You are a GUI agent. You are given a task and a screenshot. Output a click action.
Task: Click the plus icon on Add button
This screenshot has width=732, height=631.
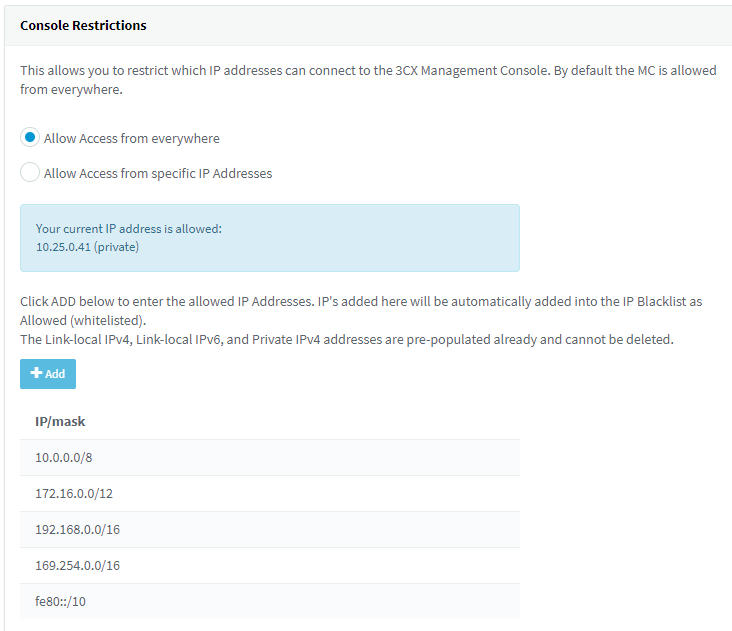click(36, 373)
